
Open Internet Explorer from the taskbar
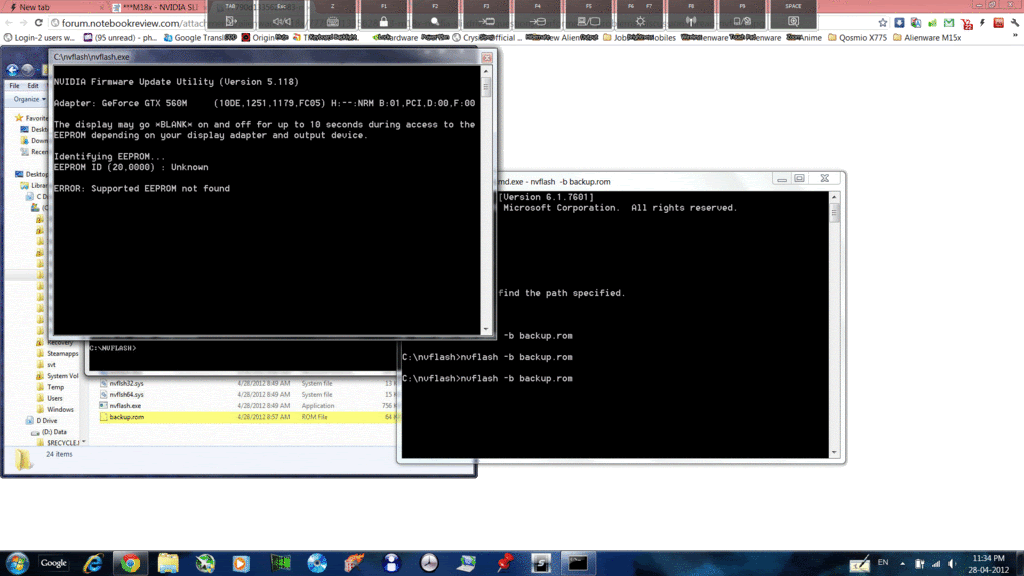tap(93, 563)
